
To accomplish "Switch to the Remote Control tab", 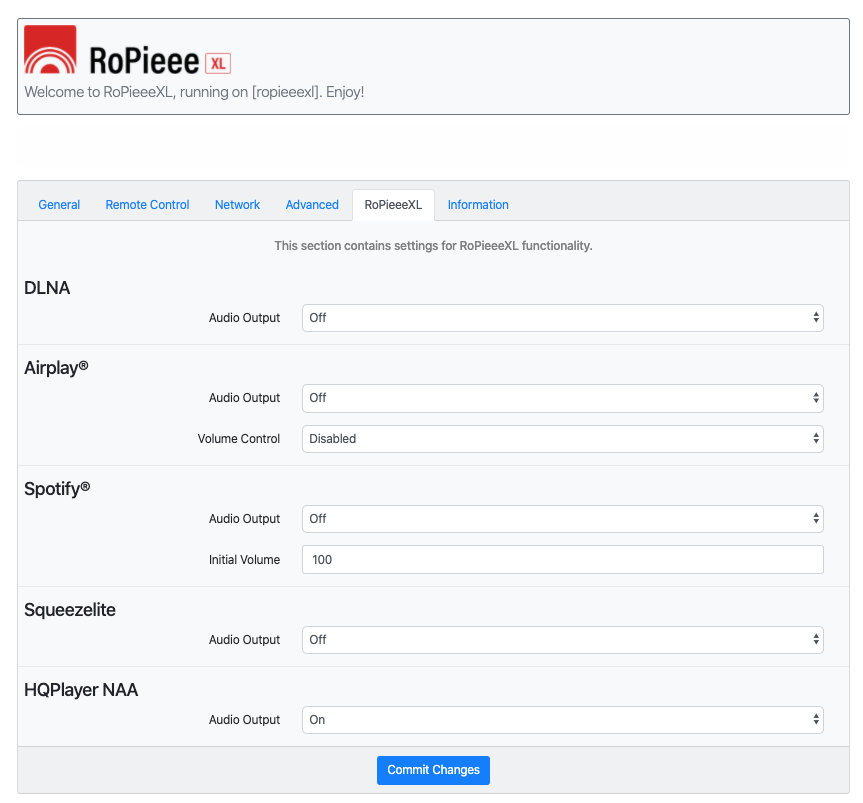I will point(148,205).
